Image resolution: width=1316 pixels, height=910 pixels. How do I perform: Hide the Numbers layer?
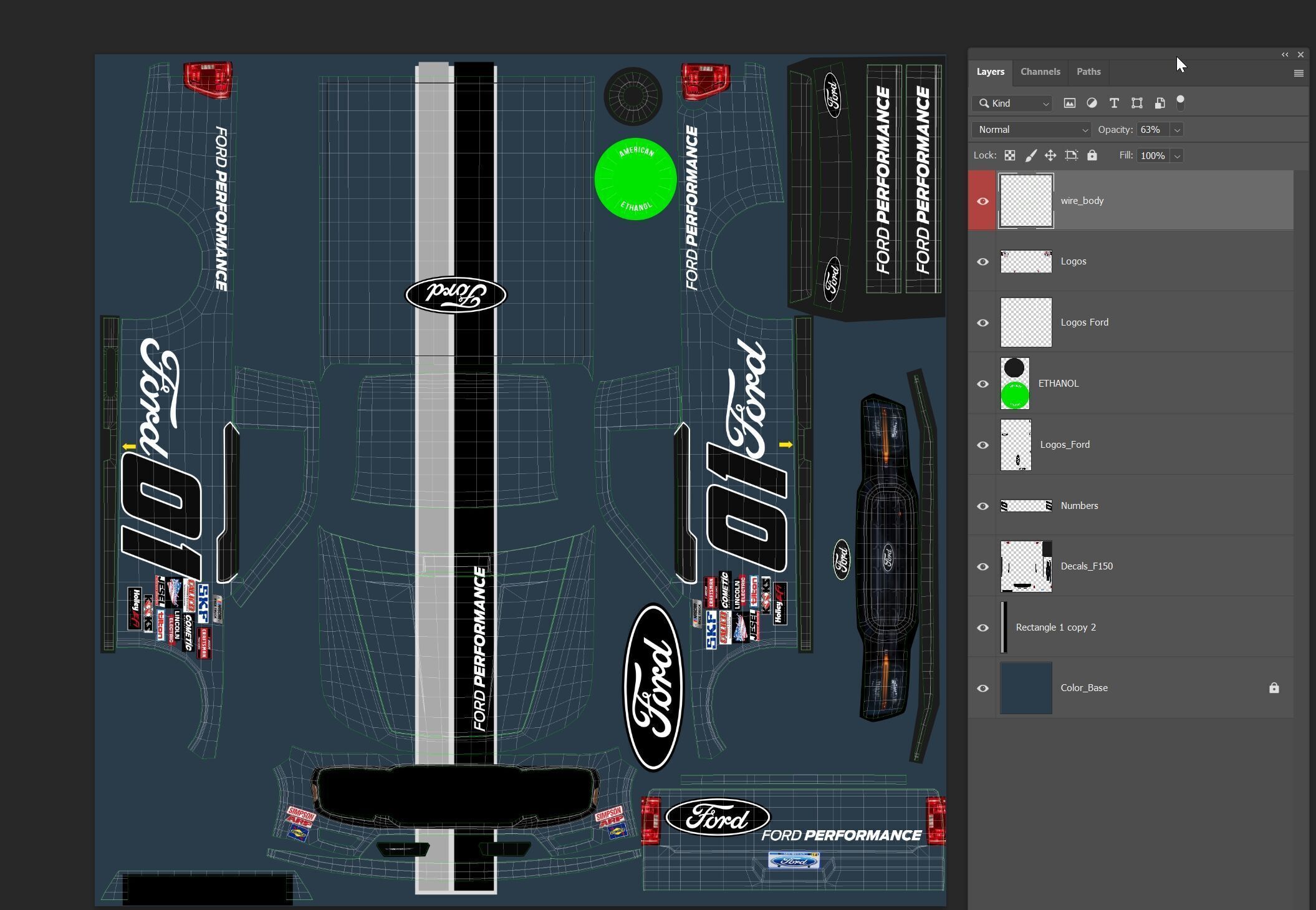pyautogui.click(x=982, y=506)
